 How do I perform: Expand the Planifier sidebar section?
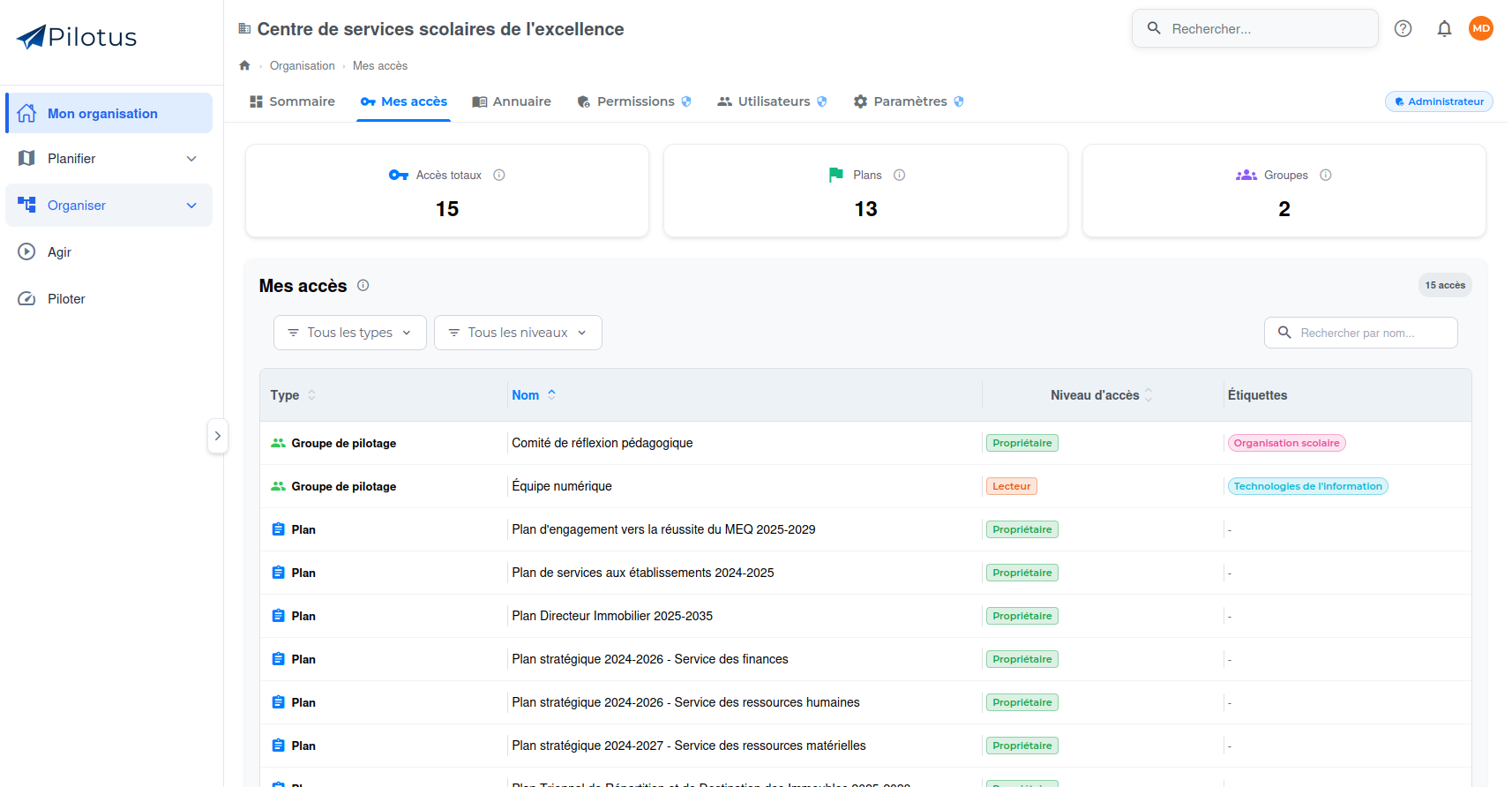(109, 159)
